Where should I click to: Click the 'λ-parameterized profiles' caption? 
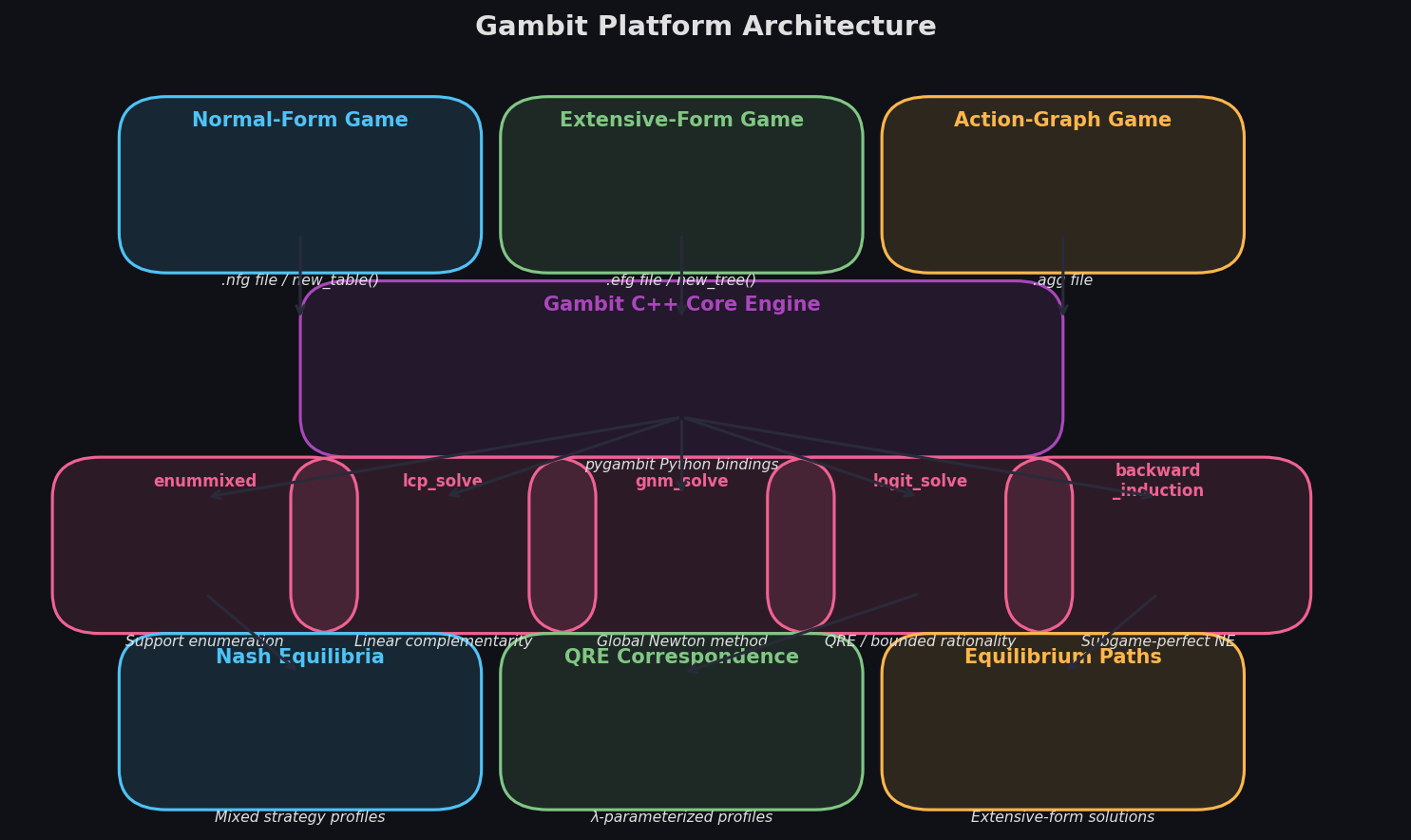pos(681,817)
